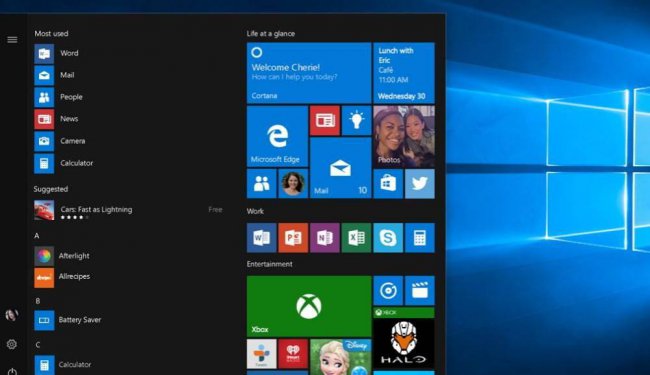
Task: Open the Halo game tile
Action: pos(404,338)
